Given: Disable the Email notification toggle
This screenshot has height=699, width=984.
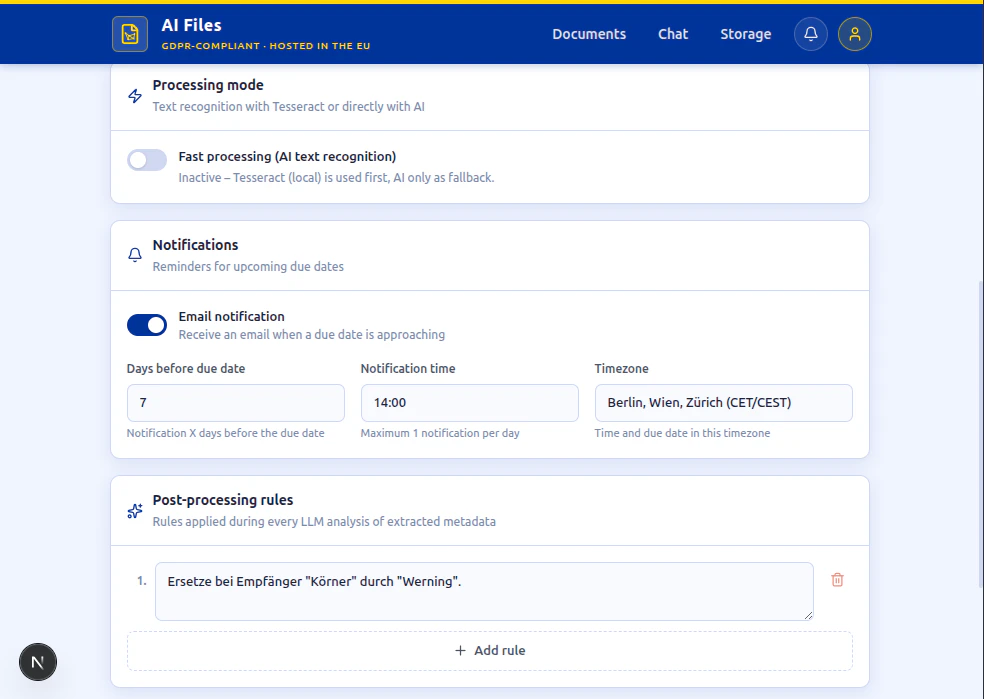Looking at the screenshot, I should pyautogui.click(x=146, y=325).
